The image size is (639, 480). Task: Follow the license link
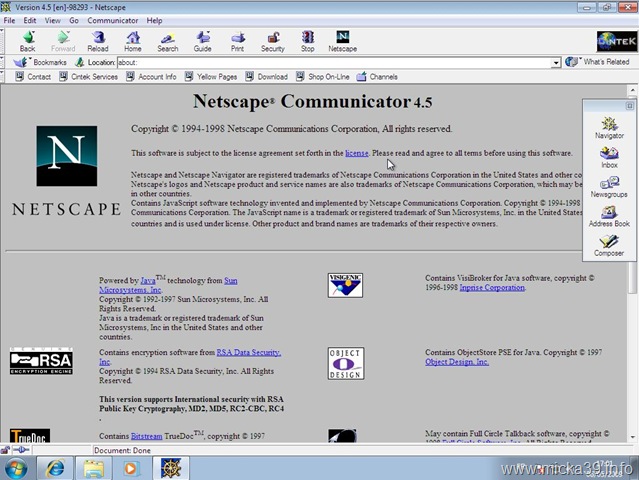(x=357, y=153)
